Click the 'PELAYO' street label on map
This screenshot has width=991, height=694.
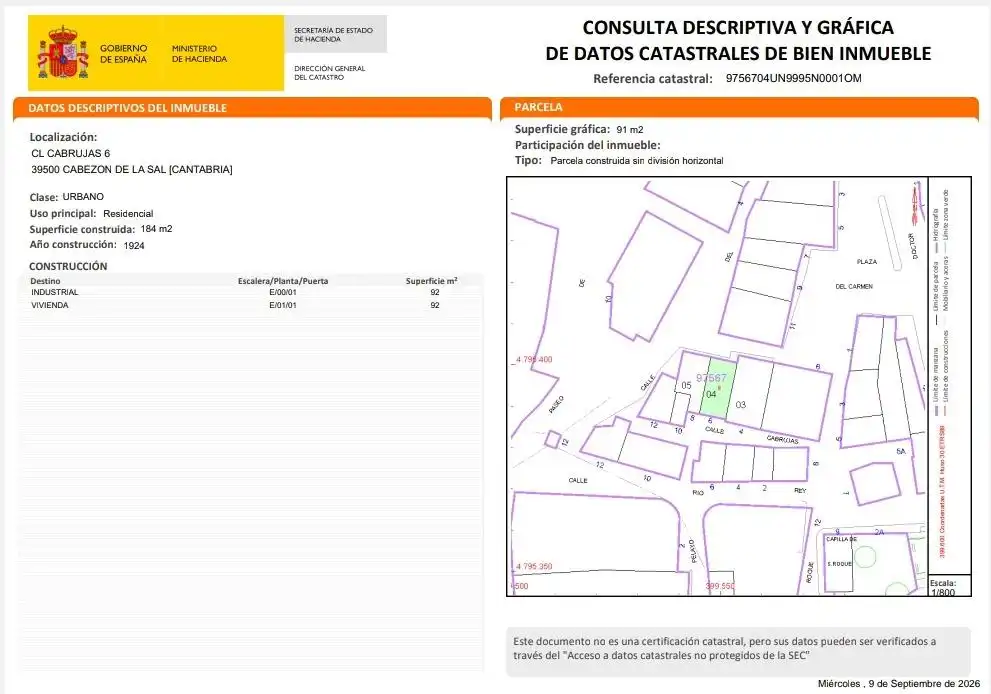tap(693, 551)
